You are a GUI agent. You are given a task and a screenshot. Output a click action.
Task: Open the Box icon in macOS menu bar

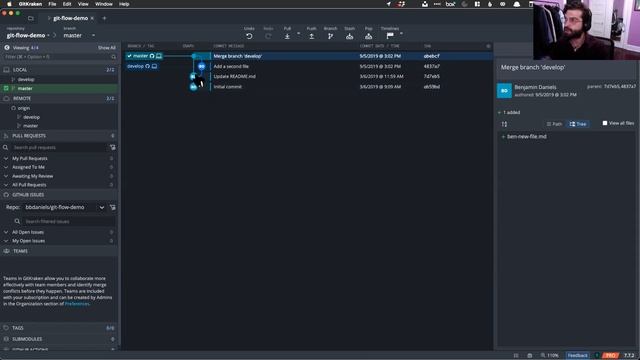coord(450,4)
